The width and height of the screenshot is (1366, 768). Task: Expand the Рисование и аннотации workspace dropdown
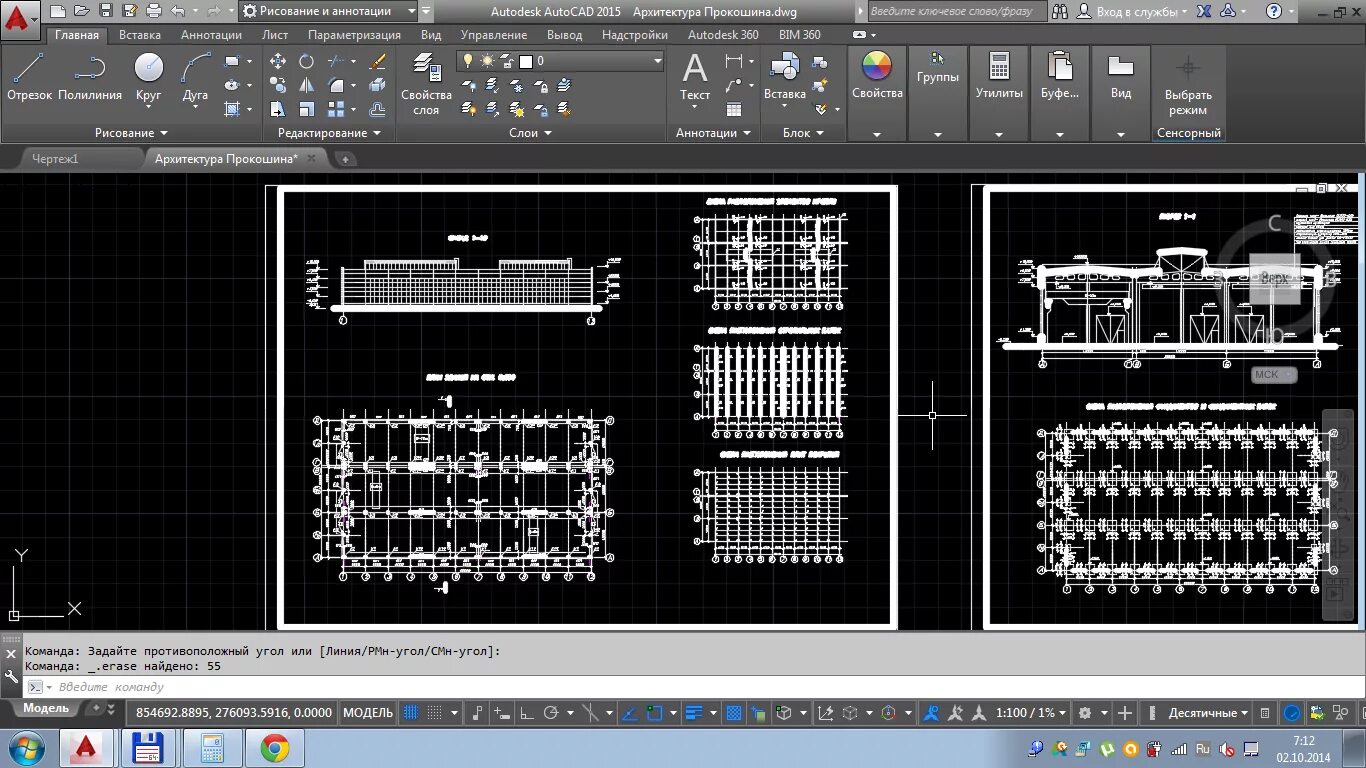point(330,11)
